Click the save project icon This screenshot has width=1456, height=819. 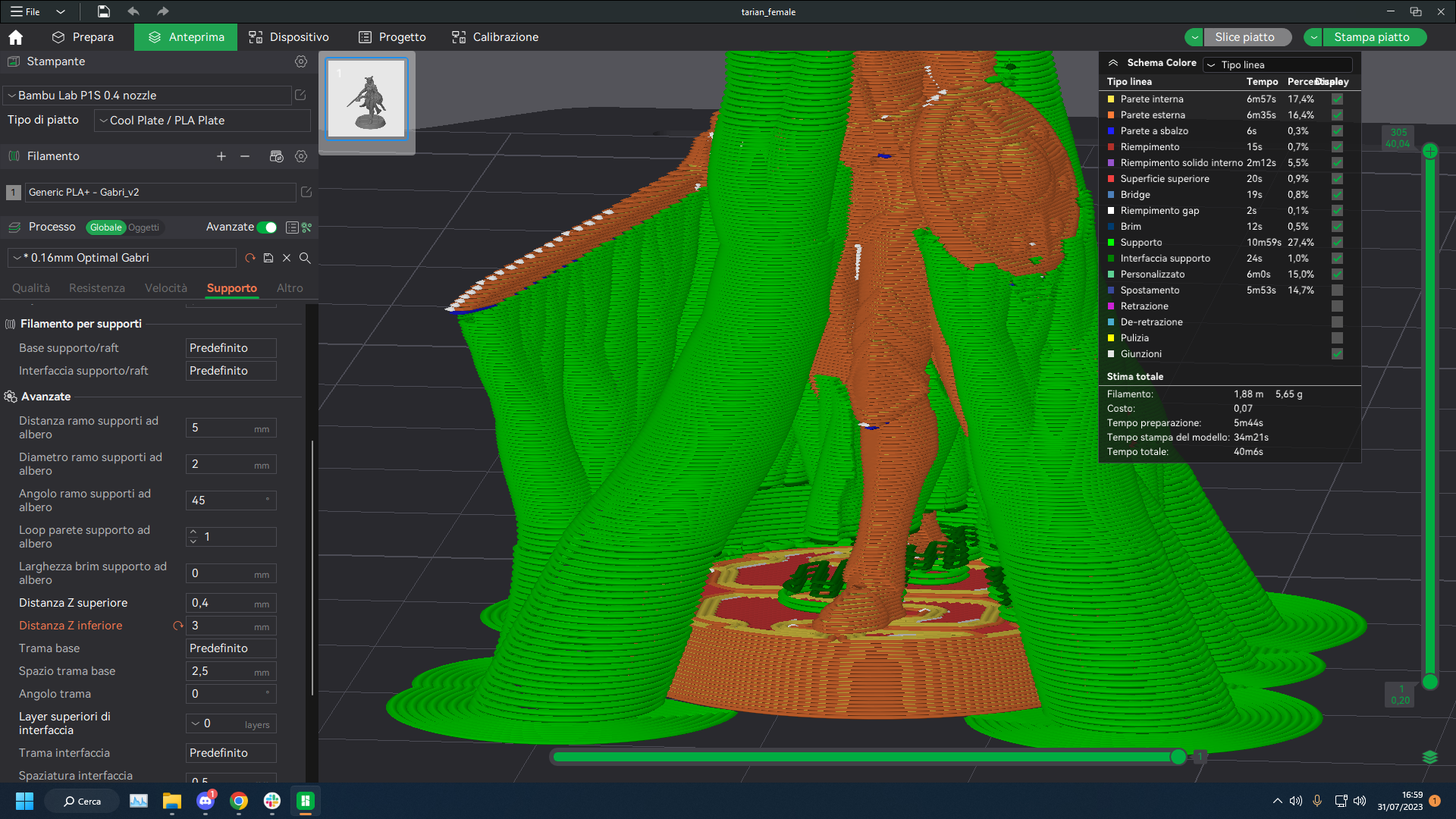click(103, 11)
